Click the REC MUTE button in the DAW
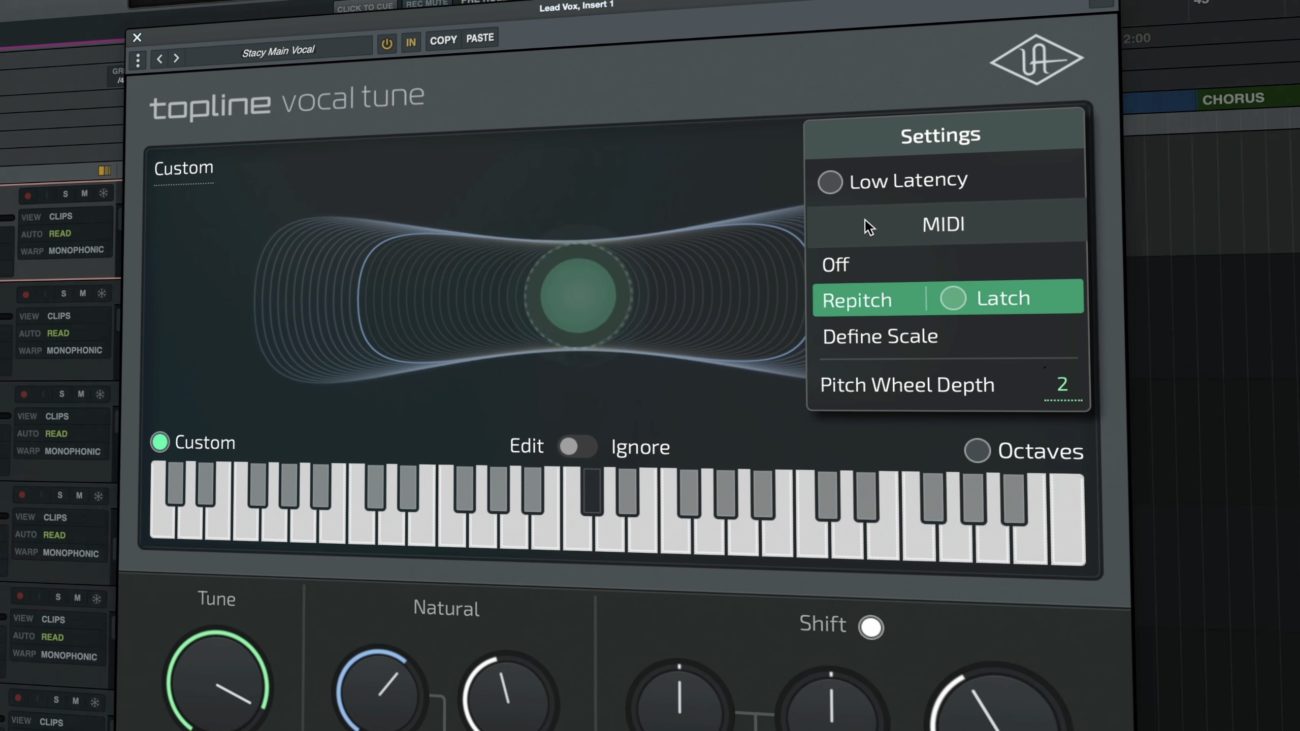Image resolution: width=1300 pixels, height=731 pixels. [x=425, y=4]
